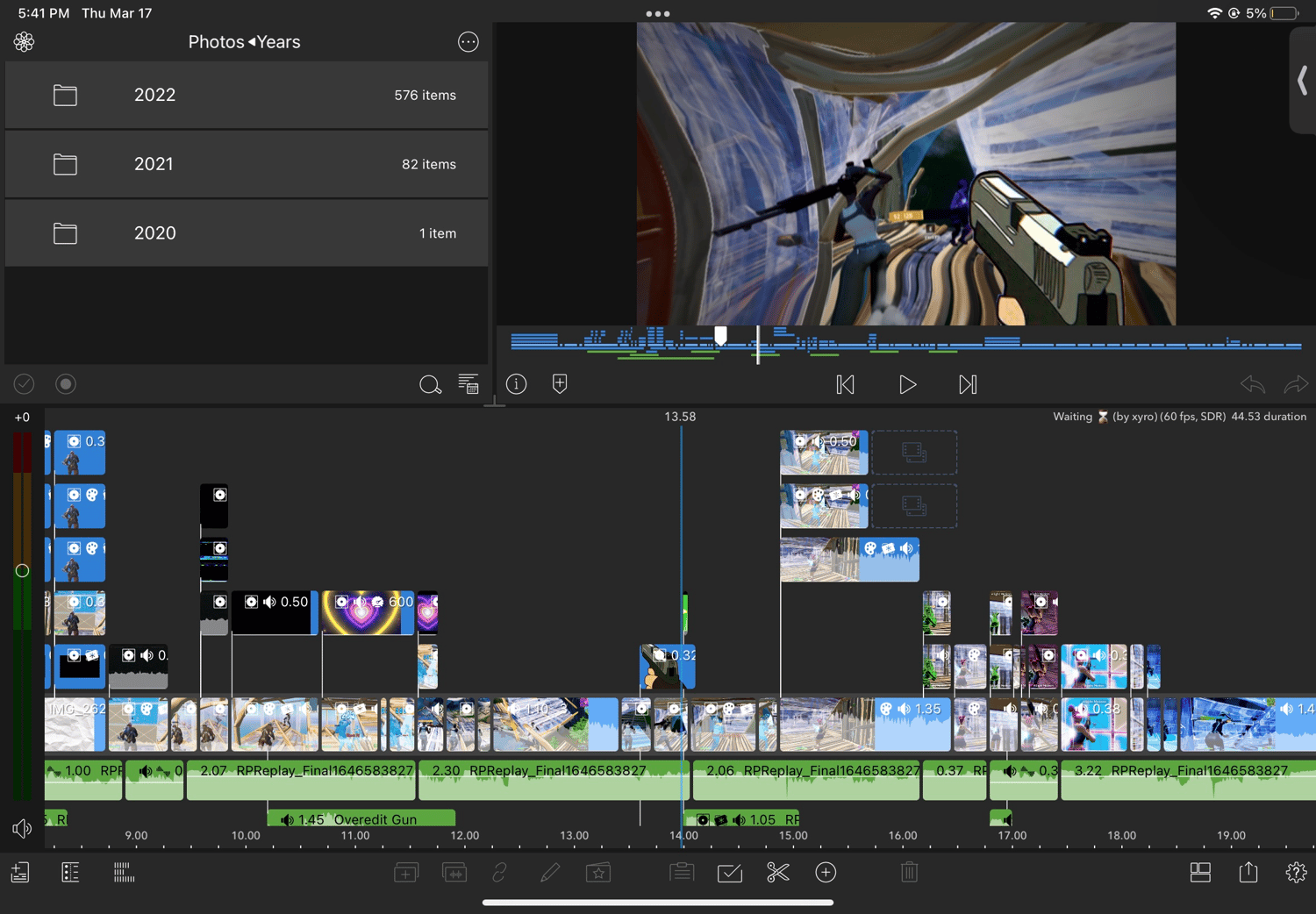Select the pencil edit tool
This screenshot has height=914, width=1316.
[x=550, y=873]
